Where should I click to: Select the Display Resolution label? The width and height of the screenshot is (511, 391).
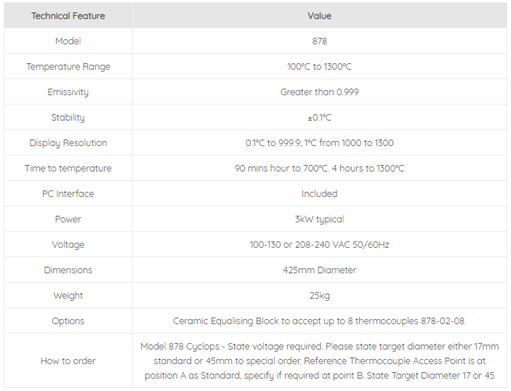click(68, 143)
